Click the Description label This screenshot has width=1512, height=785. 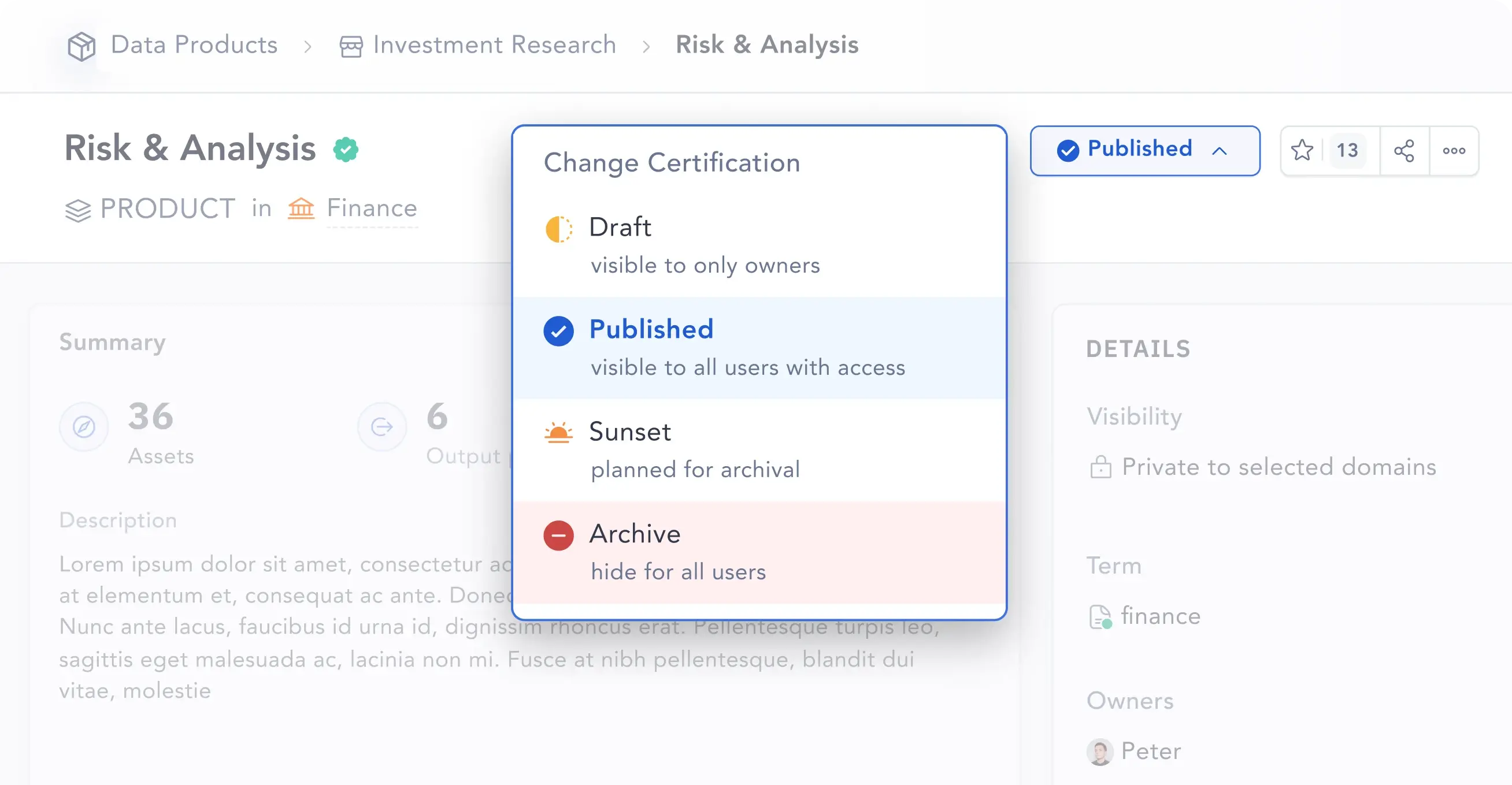point(118,521)
